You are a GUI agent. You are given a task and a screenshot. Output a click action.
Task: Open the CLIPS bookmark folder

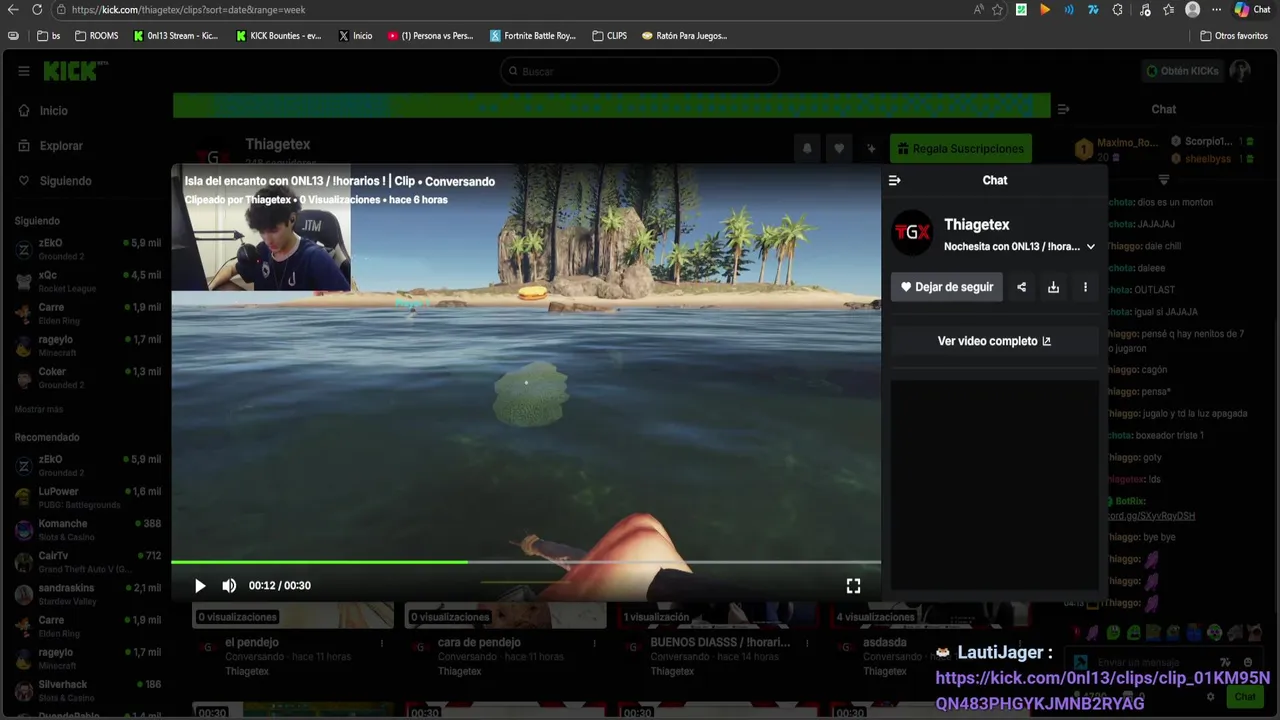tap(609, 36)
